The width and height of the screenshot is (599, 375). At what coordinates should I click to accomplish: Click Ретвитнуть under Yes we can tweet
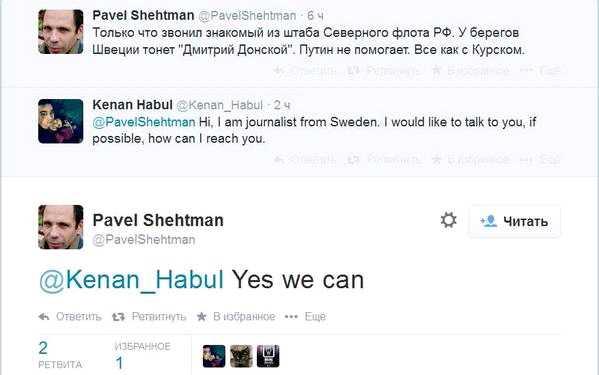tap(159, 317)
